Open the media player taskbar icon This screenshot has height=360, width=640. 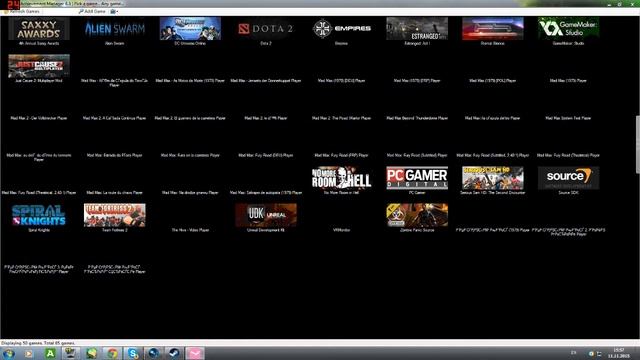[x=28, y=353]
